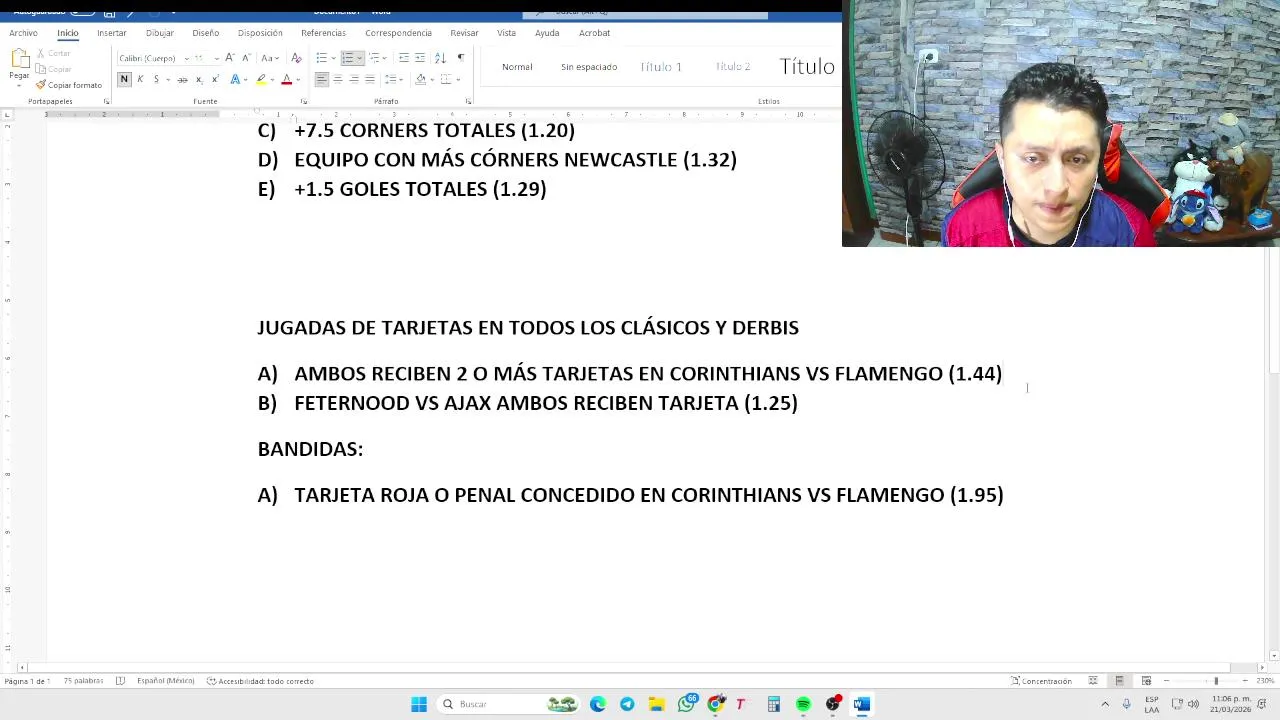1280x720 pixels.
Task: Open the Referencias tab
Action: point(323,33)
